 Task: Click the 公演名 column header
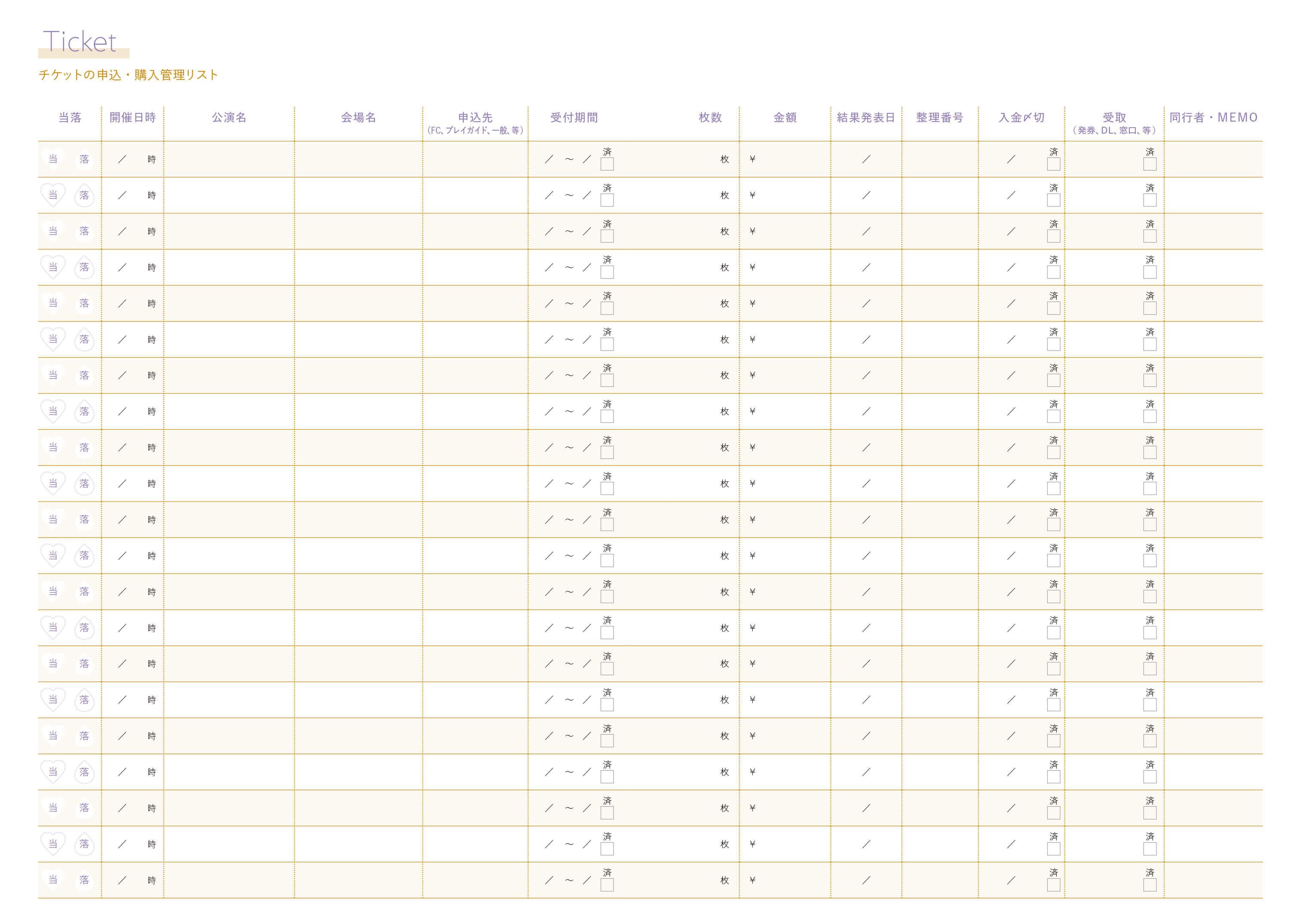(229, 118)
